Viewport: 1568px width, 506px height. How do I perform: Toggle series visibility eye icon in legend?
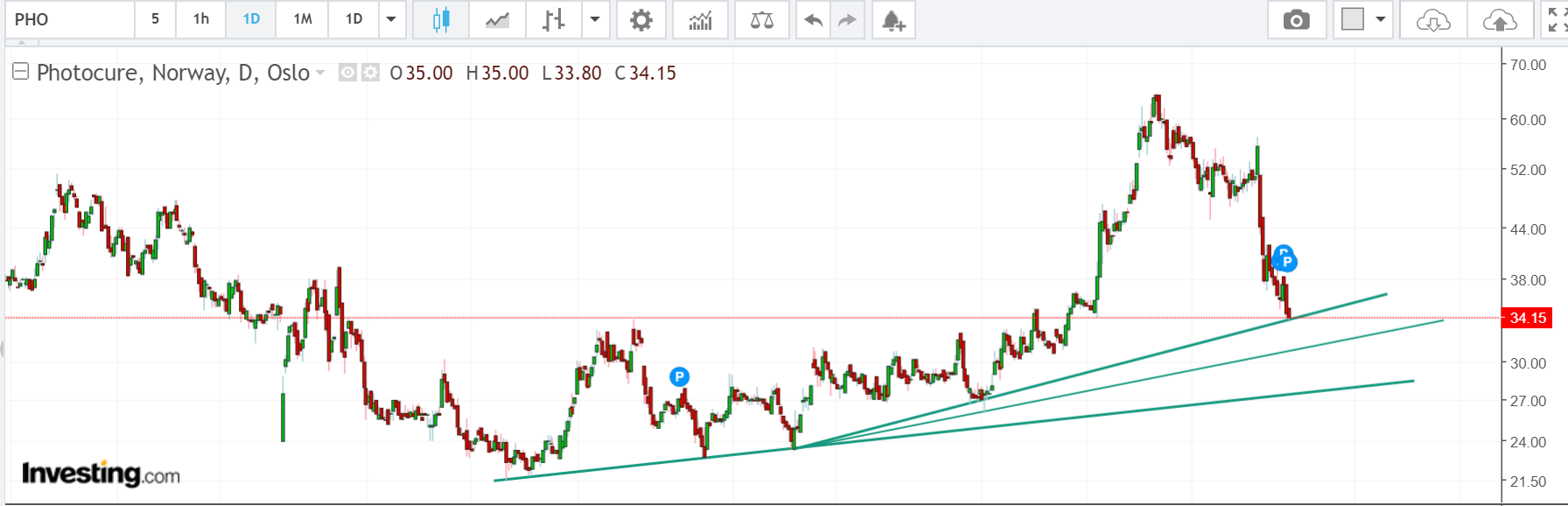coord(347,73)
